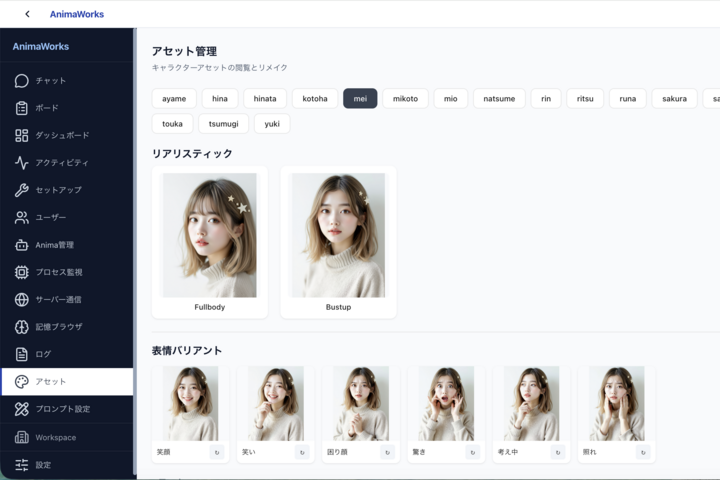The height and width of the screenshot is (480, 720).
Task: Regenerate the 笑顔 expression variant
Action: (x=217, y=452)
